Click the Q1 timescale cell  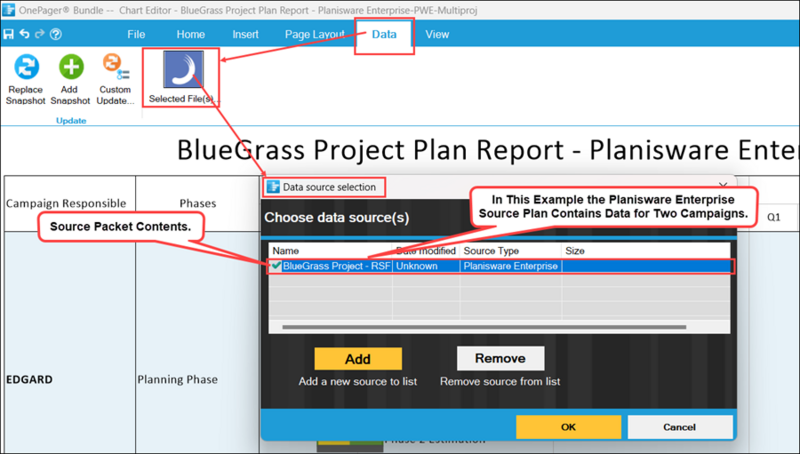tap(773, 217)
